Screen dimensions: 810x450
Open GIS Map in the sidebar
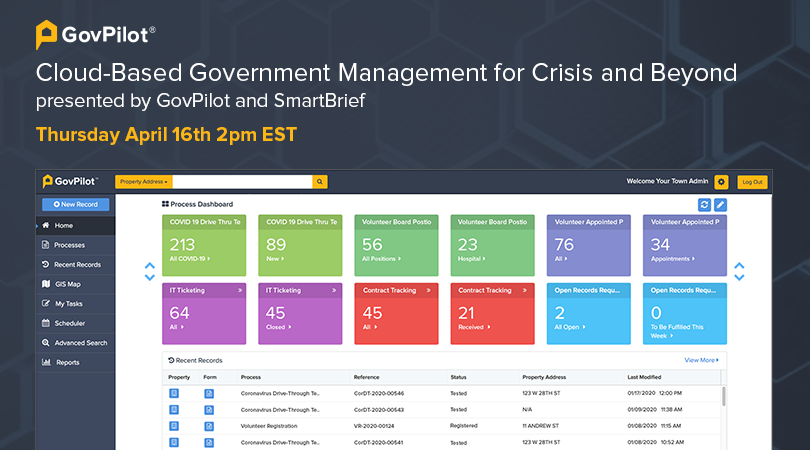[75, 284]
